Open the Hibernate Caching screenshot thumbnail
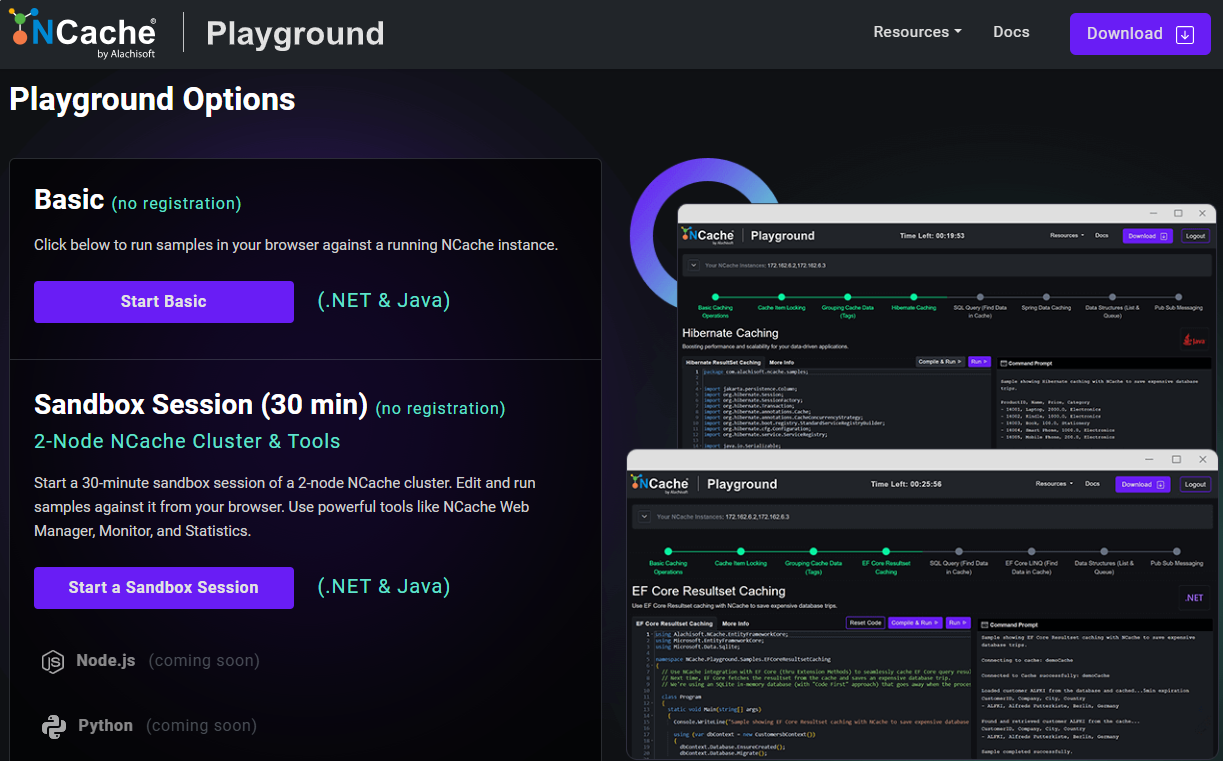The image size is (1223, 761). pyautogui.click(x=947, y=325)
